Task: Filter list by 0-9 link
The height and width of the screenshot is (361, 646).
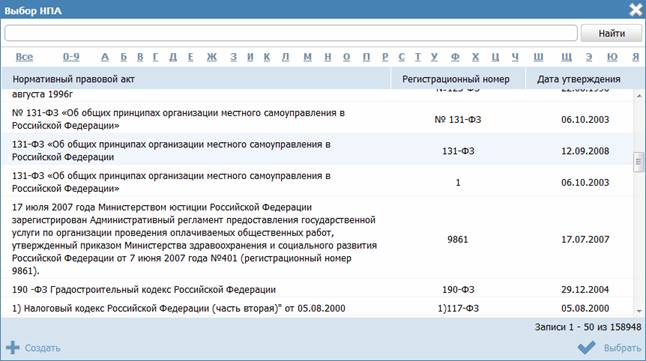Action: (71, 57)
